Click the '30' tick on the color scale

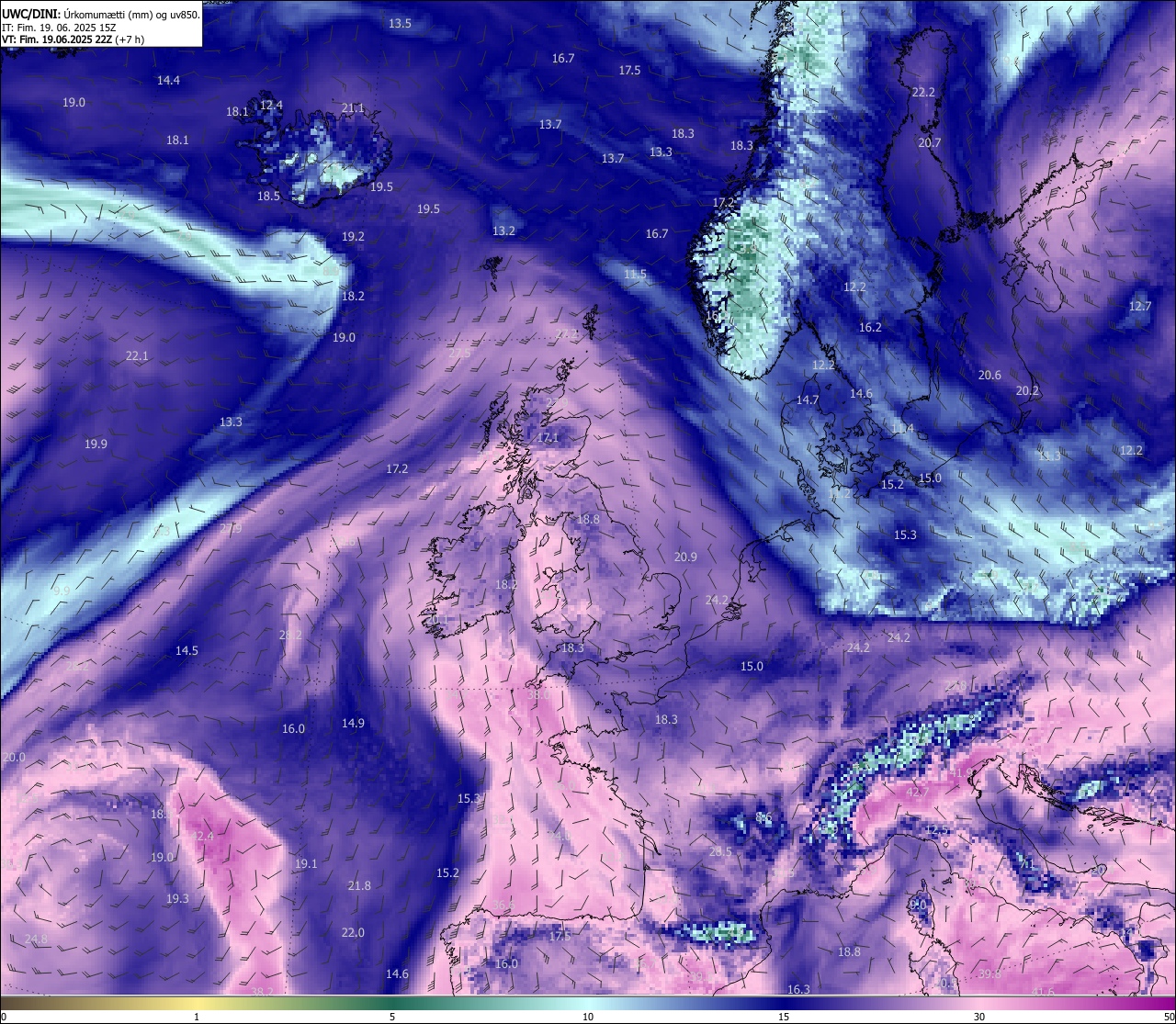pos(979,1017)
